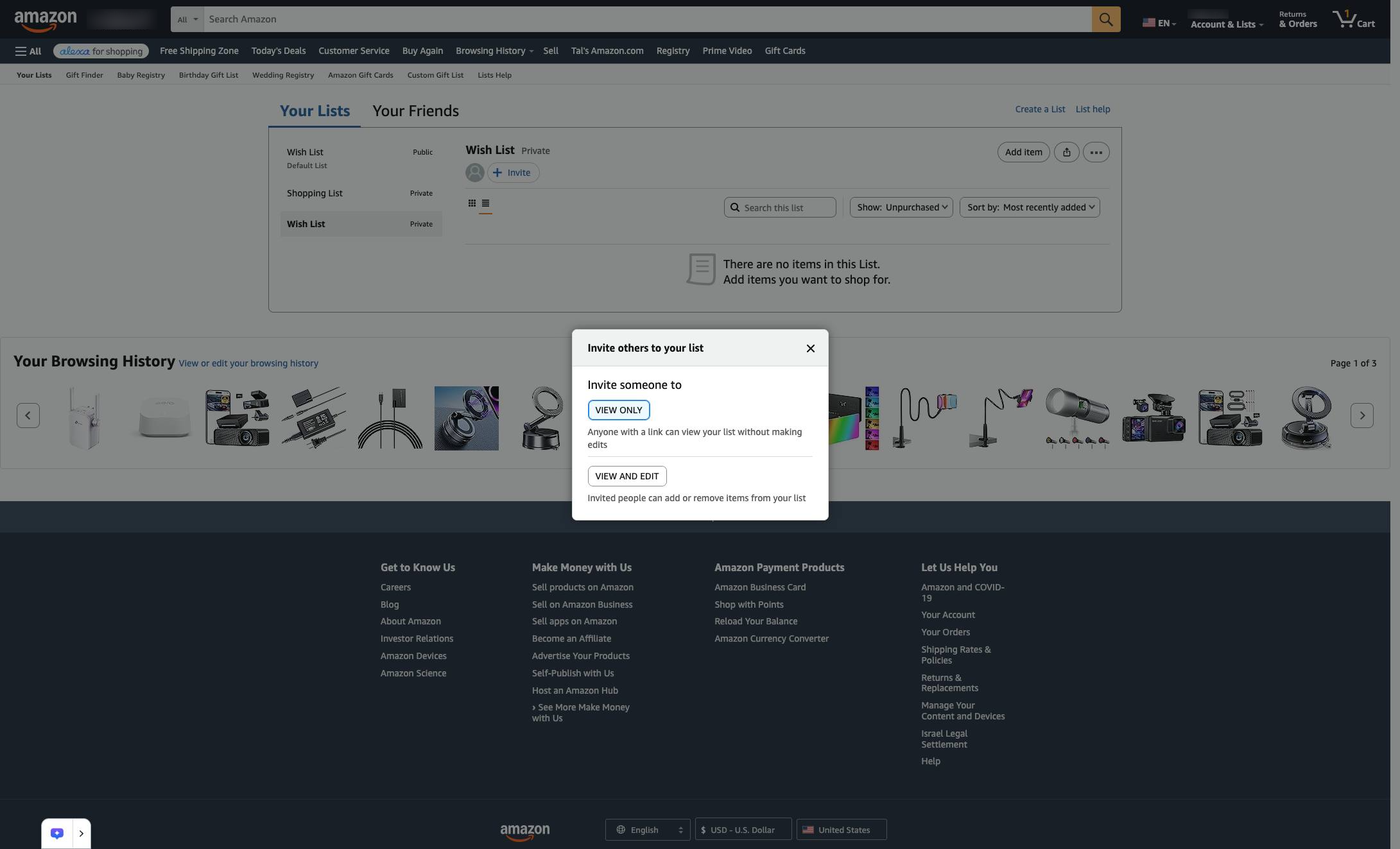Switch to list view layout
Image resolution: width=1400 pixels, height=849 pixels.
coord(485,203)
